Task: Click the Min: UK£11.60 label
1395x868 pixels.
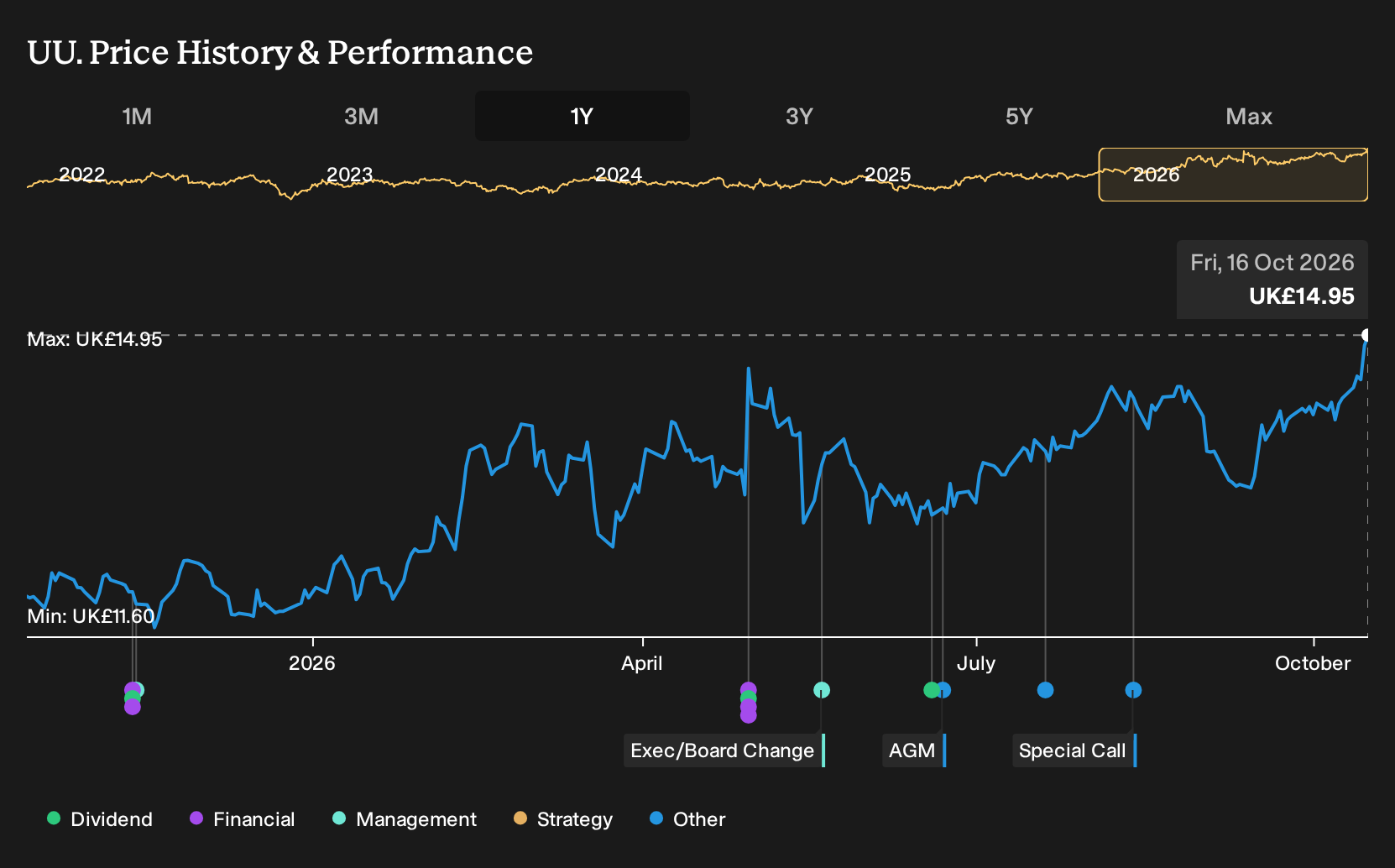Action: pos(91,616)
